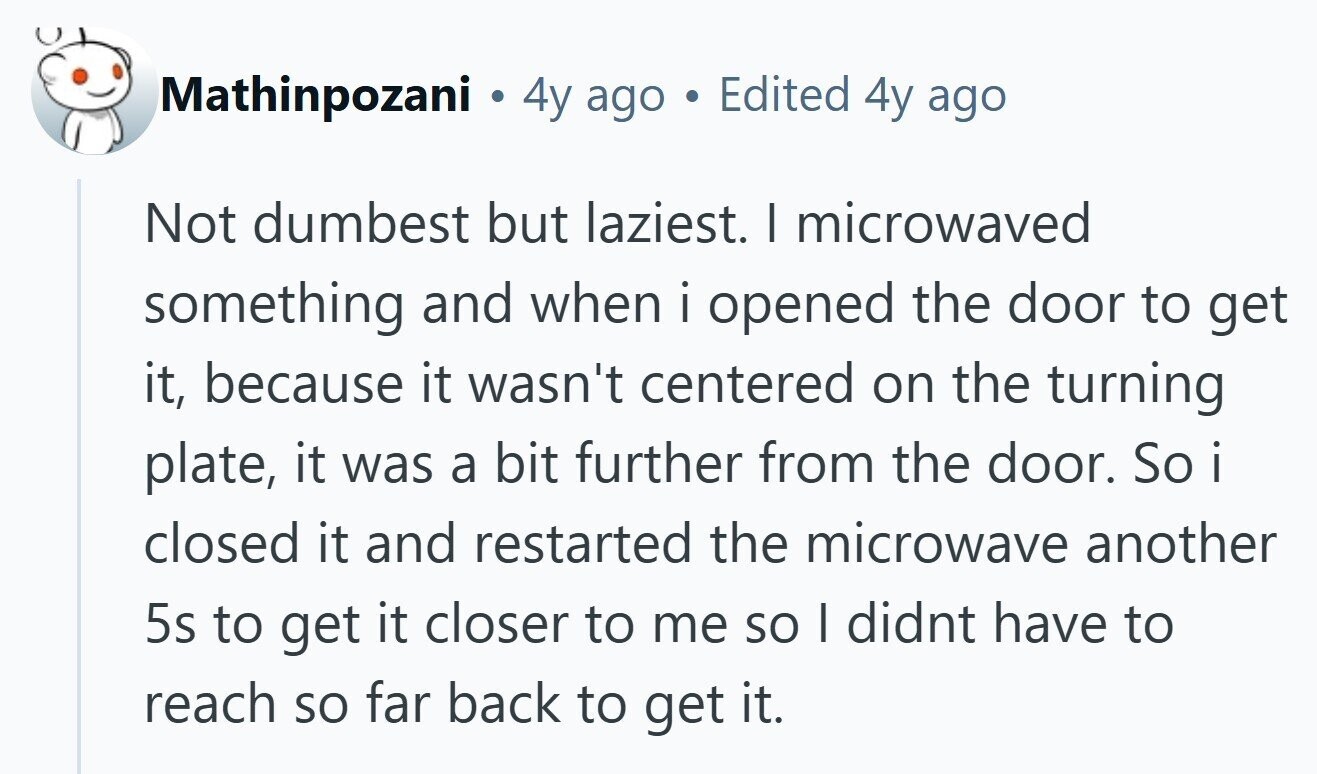Click the "5s" text in the comment
Viewport: 1317px width, 774px height.
pos(173,624)
